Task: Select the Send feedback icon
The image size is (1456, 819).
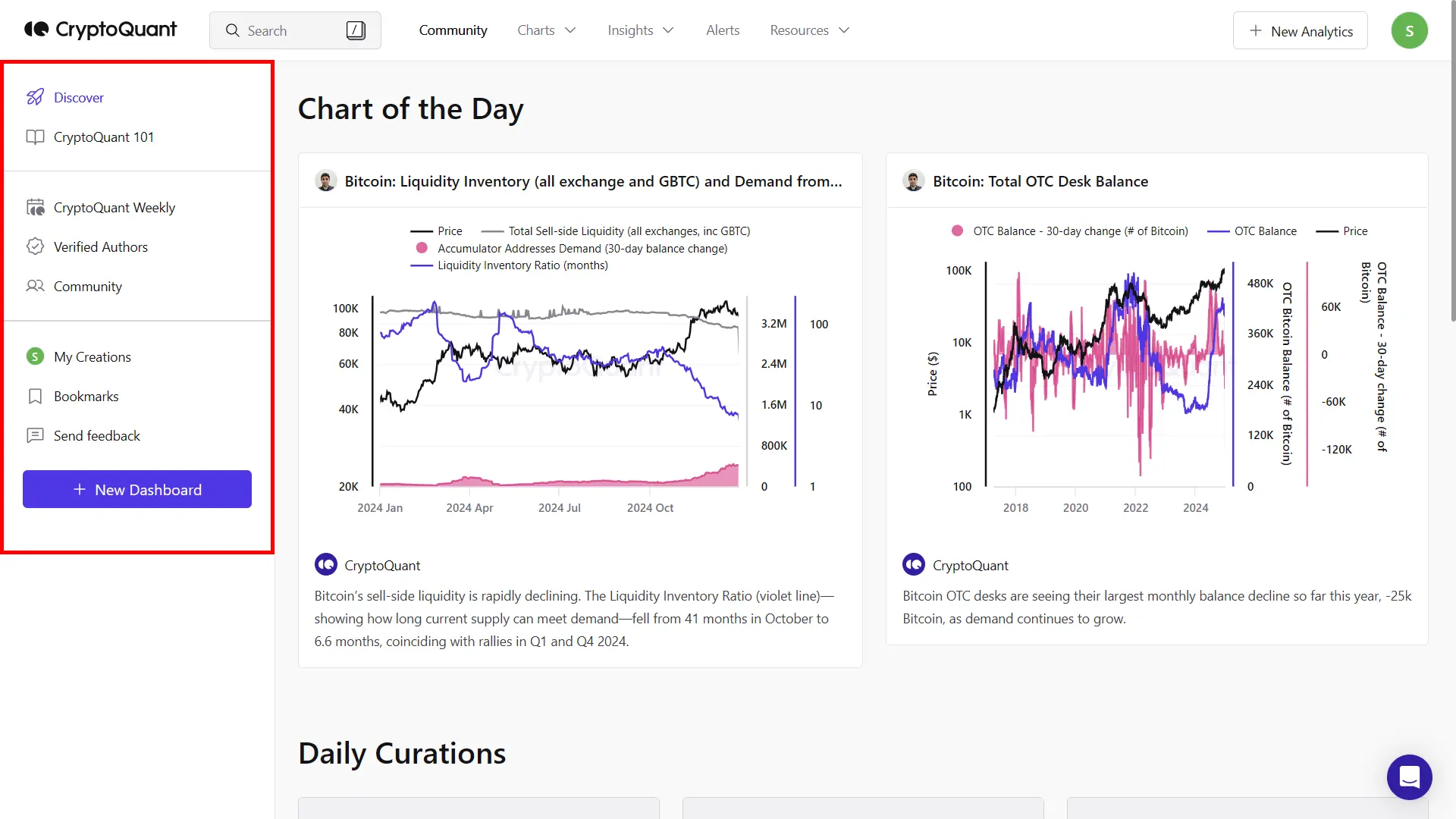Action: pyautogui.click(x=34, y=435)
